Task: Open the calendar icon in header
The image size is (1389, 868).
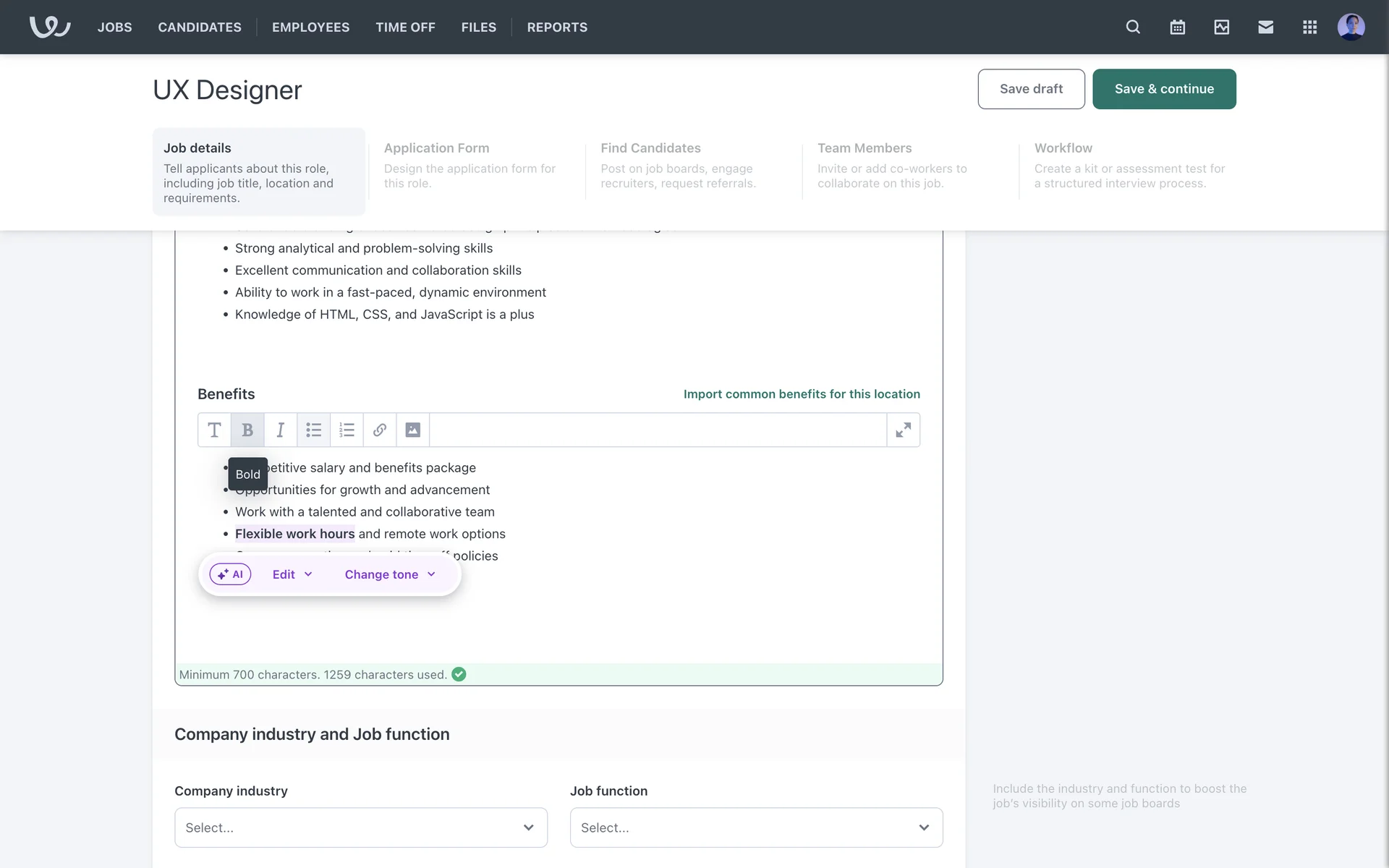Action: [1177, 27]
